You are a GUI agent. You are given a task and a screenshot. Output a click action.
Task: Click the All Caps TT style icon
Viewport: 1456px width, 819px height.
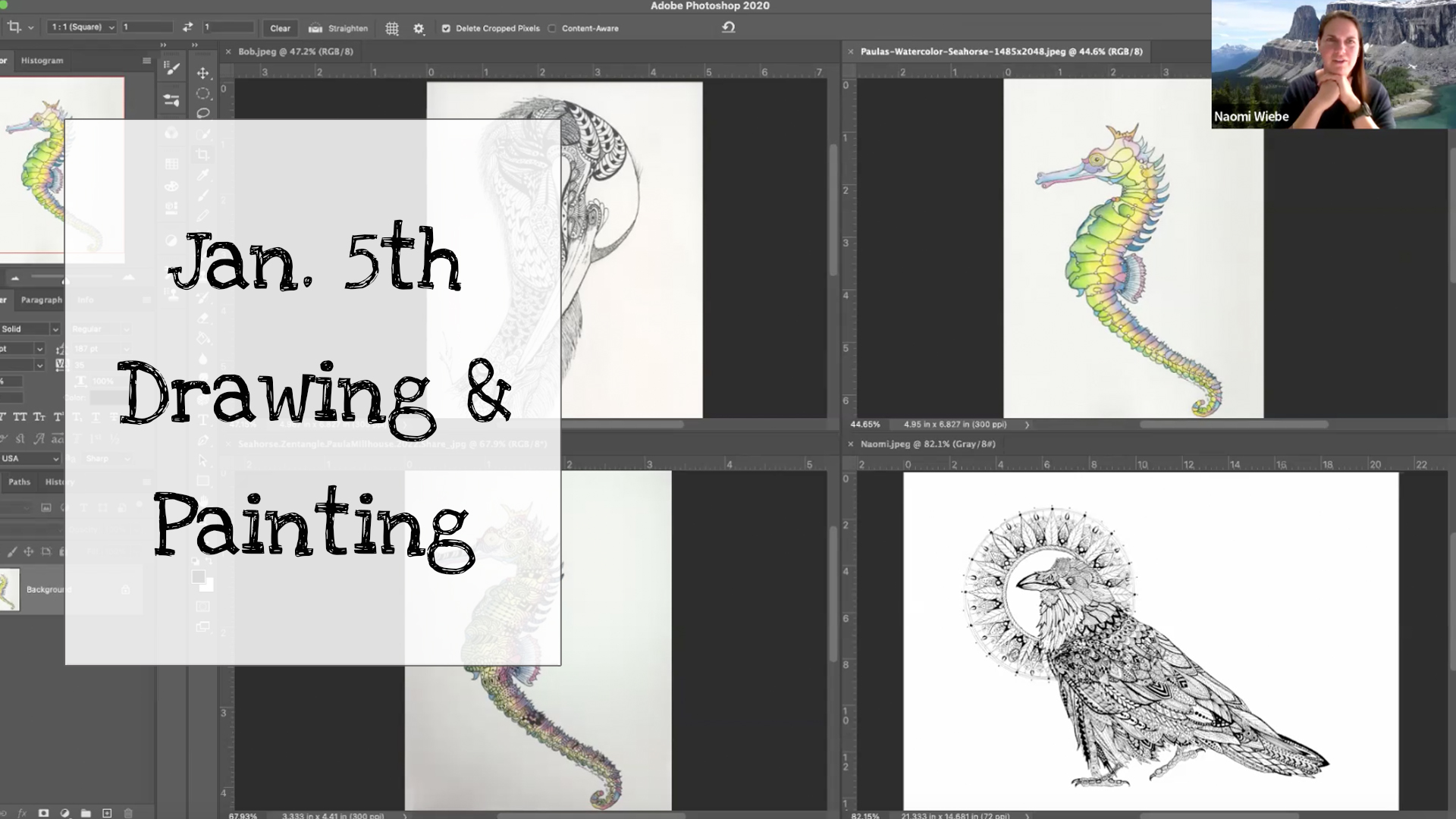pyautogui.click(x=20, y=417)
